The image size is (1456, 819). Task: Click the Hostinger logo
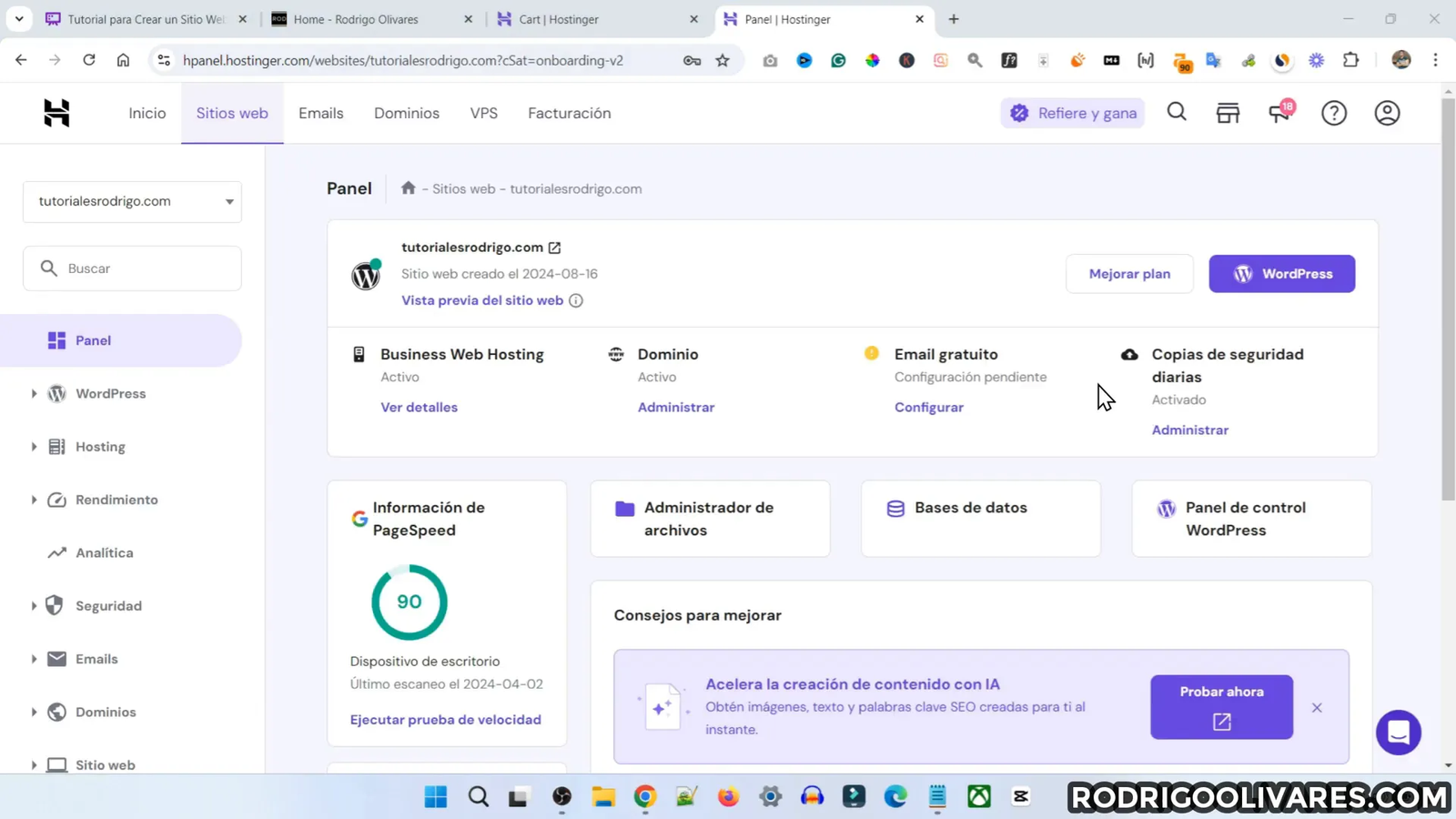point(55,112)
